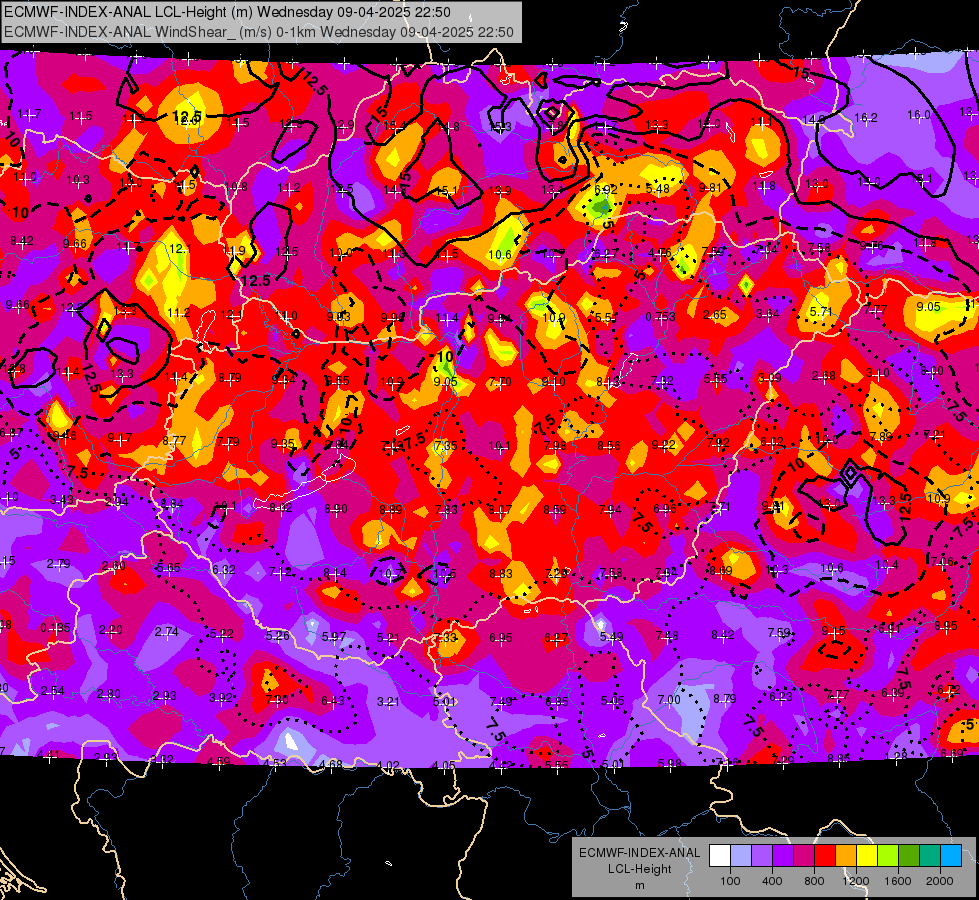Viewport: 979px width, 900px height.
Task: Click the grid value 6.32
Action: pyautogui.click(x=224, y=570)
